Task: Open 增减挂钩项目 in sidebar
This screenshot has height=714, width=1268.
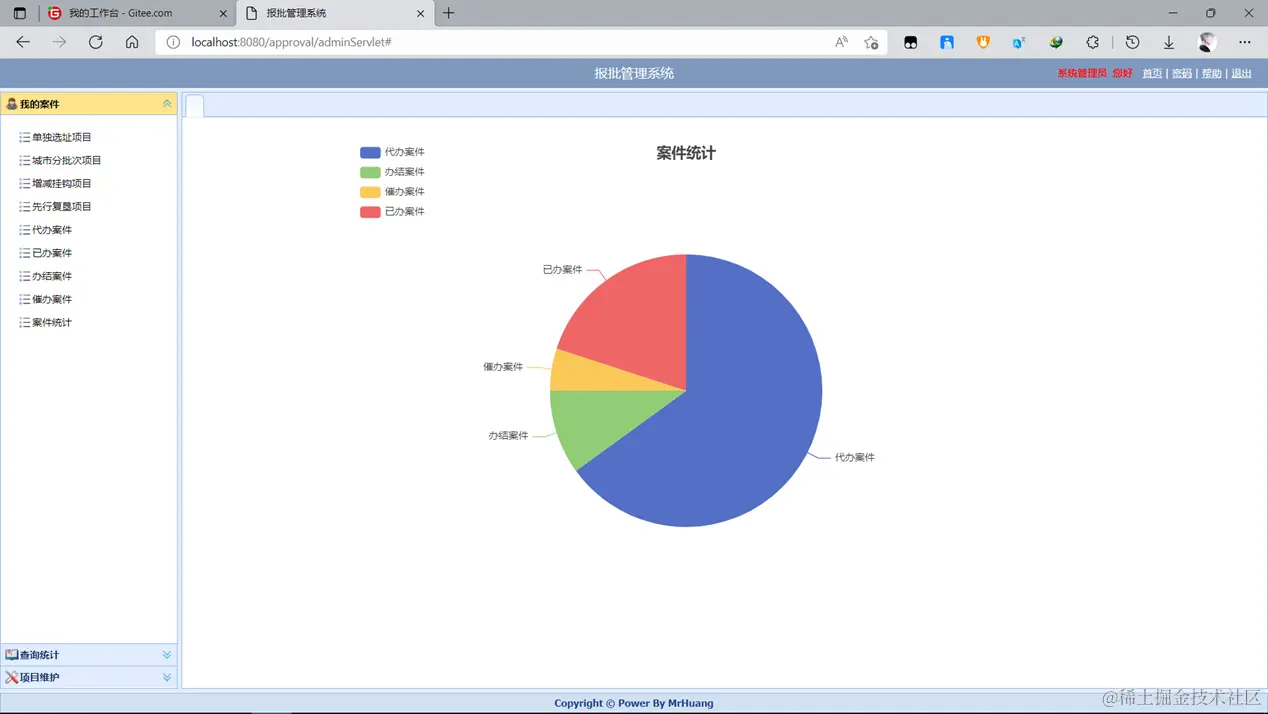Action: [62, 183]
